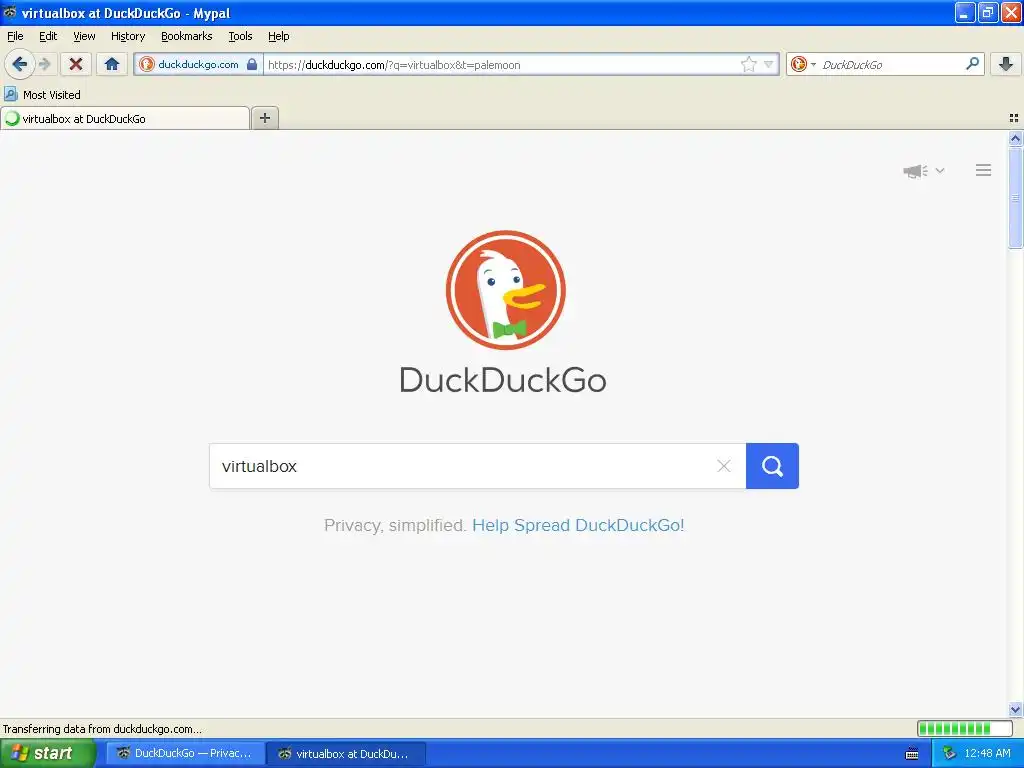Click the page loading progress bar

click(965, 729)
